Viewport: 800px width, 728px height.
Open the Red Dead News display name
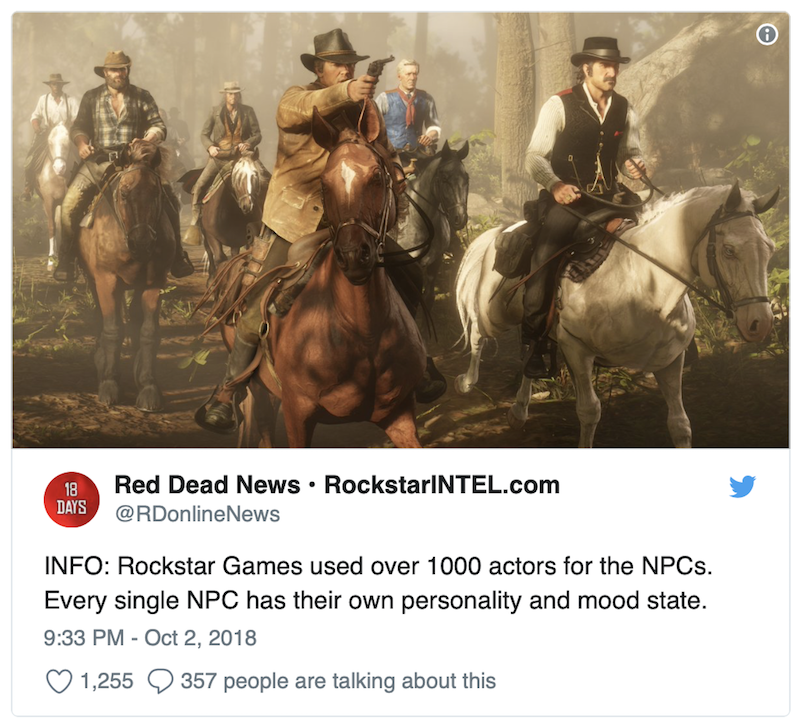207,485
